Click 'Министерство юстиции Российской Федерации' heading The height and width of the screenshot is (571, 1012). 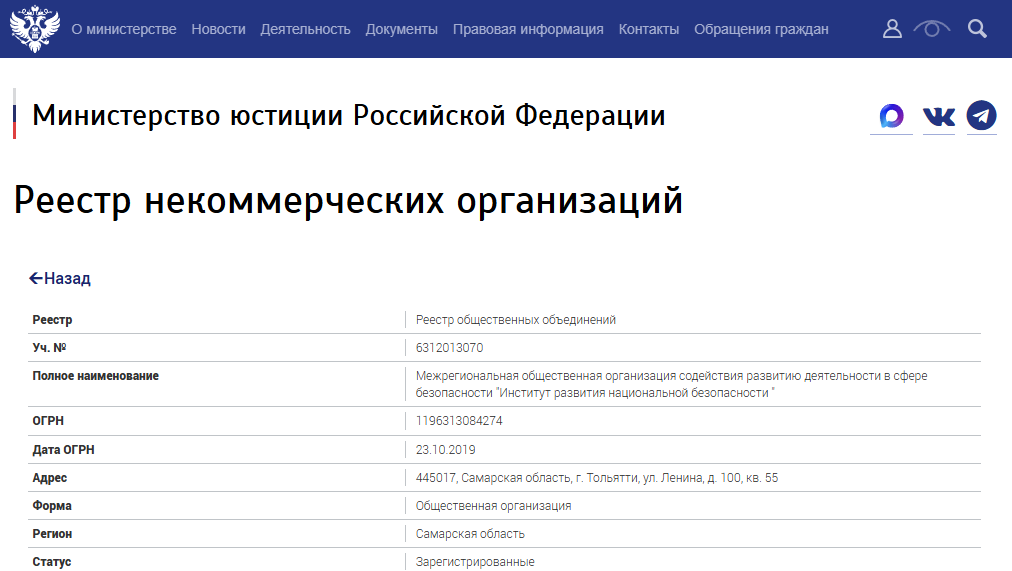coord(349,115)
